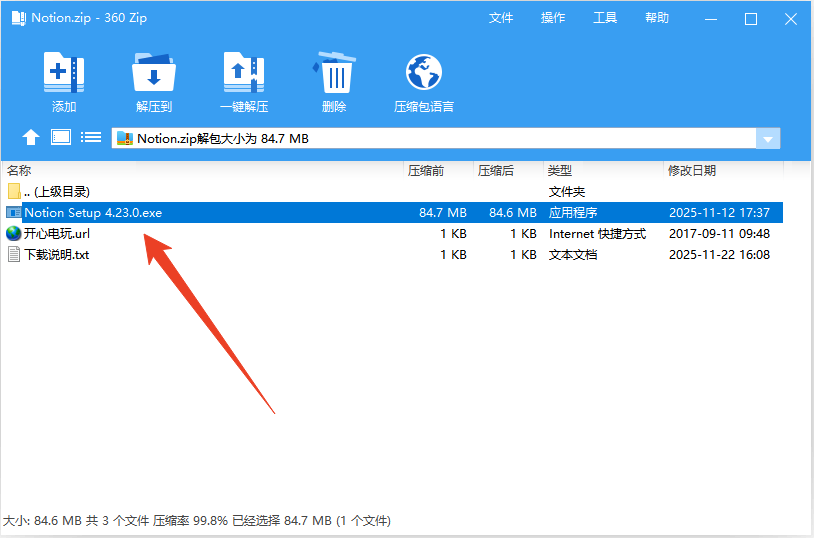Image resolution: width=814 pixels, height=538 pixels.
Task: Click the archive icon in the address bar
Action: 125,139
